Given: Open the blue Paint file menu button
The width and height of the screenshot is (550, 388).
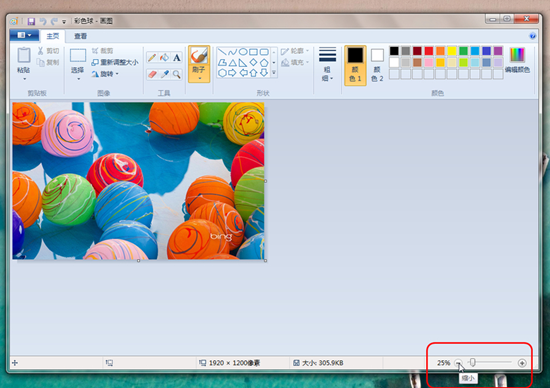Looking at the screenshot, I should 25,35.
